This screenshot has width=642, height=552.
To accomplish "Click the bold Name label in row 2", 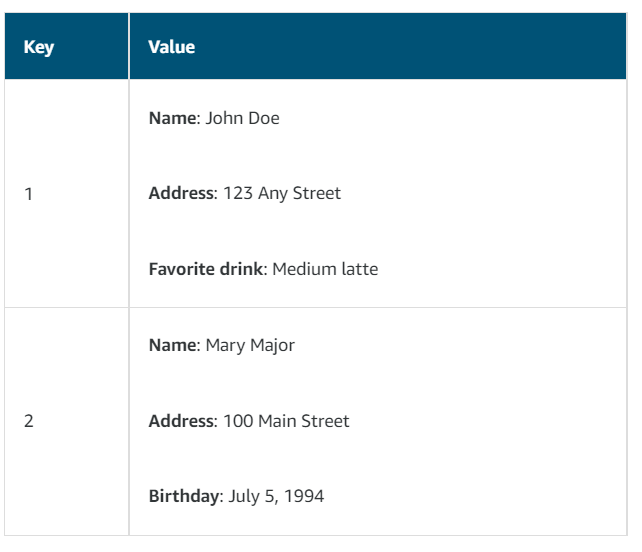I will pyautogui.click(x=172, y=345).
